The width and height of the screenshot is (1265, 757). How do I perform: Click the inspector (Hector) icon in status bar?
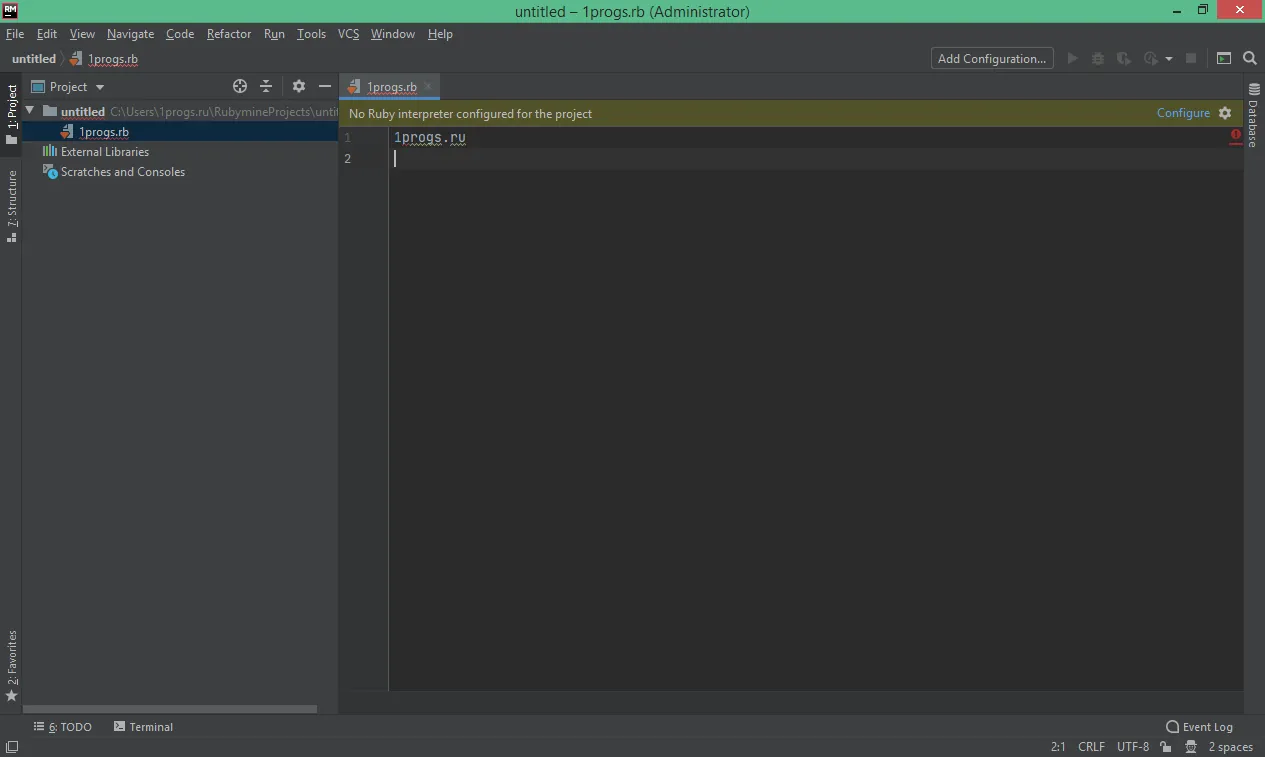[1190, 747]
